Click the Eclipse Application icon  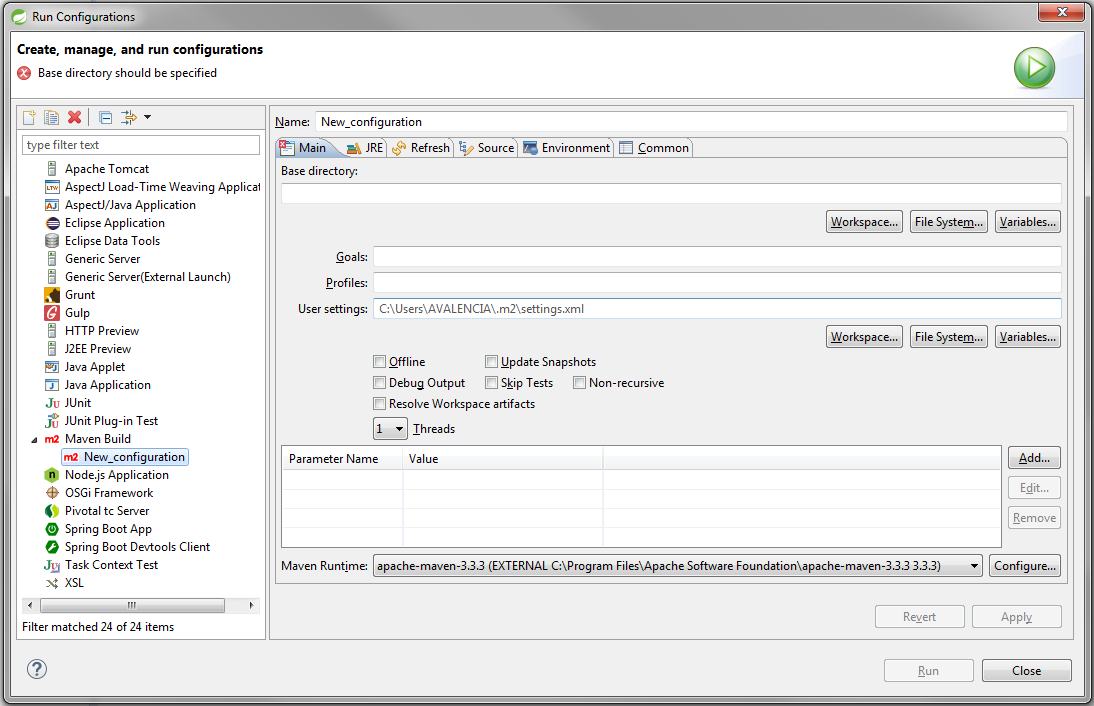pyautogui.click(x=52, y=223)
